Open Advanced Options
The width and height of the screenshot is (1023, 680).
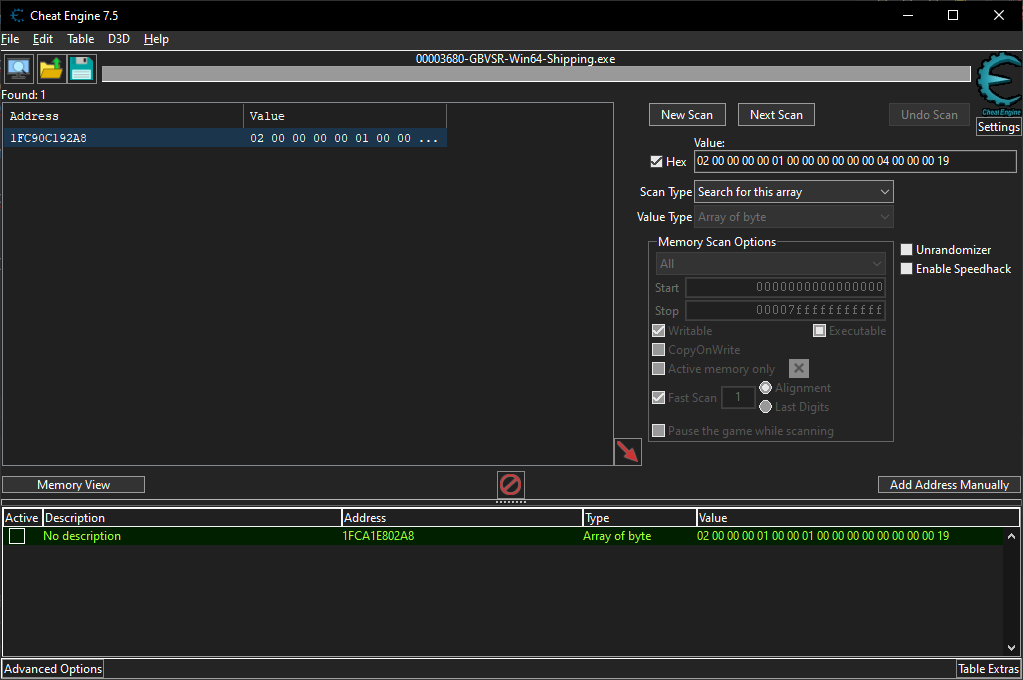click(x=53, y=669)
